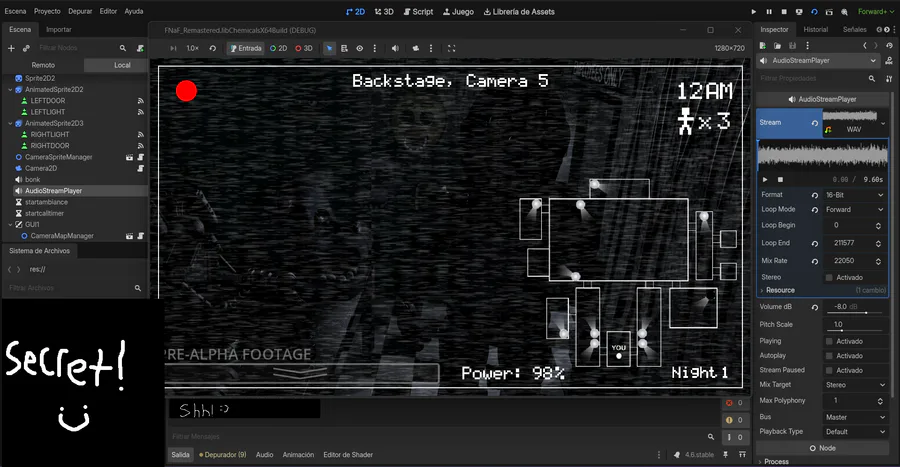Save the current resource in Inspector
Screen dimensions: 900x467
point(793,45)
